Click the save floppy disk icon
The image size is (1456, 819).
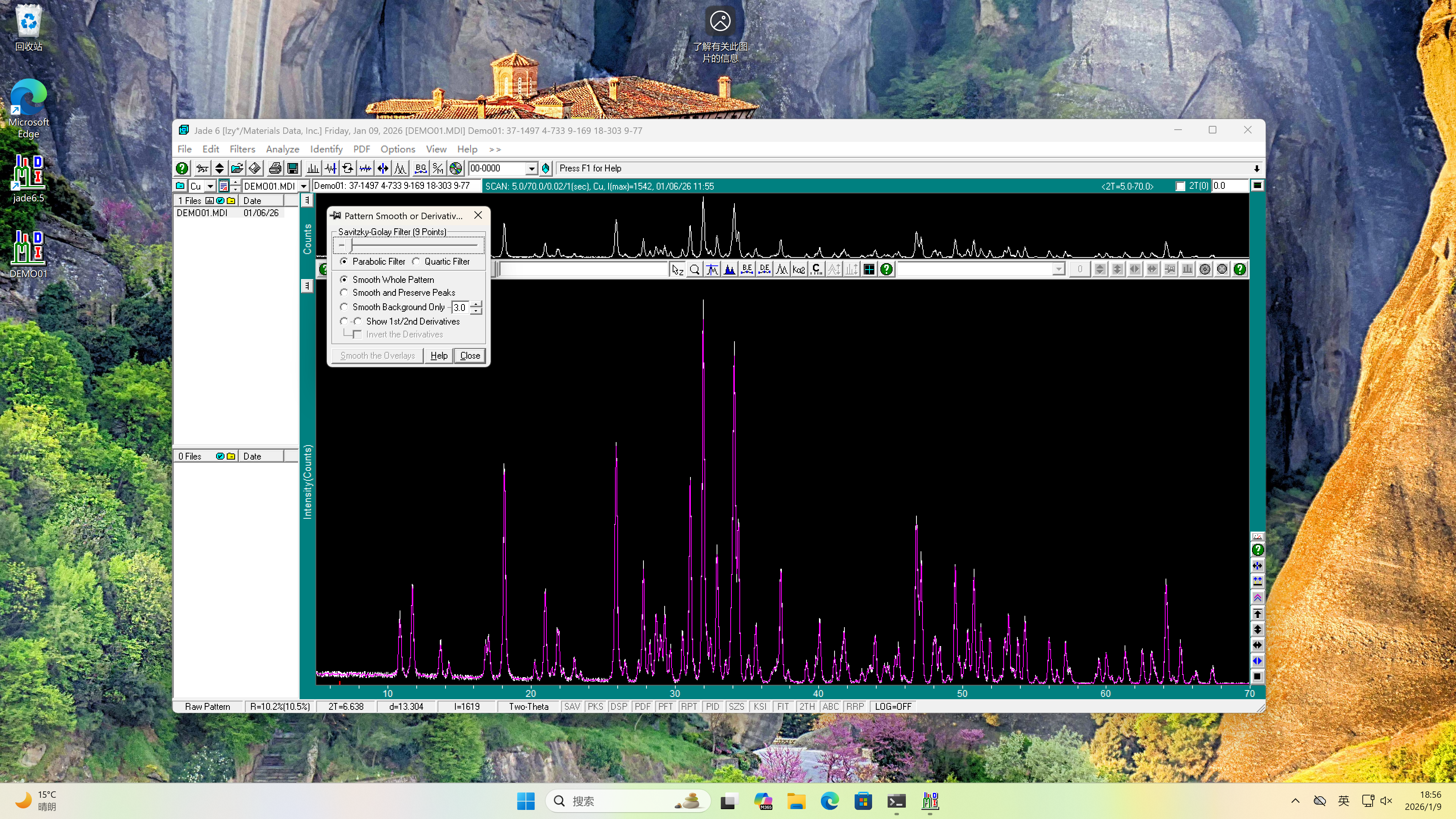(293, 168)
